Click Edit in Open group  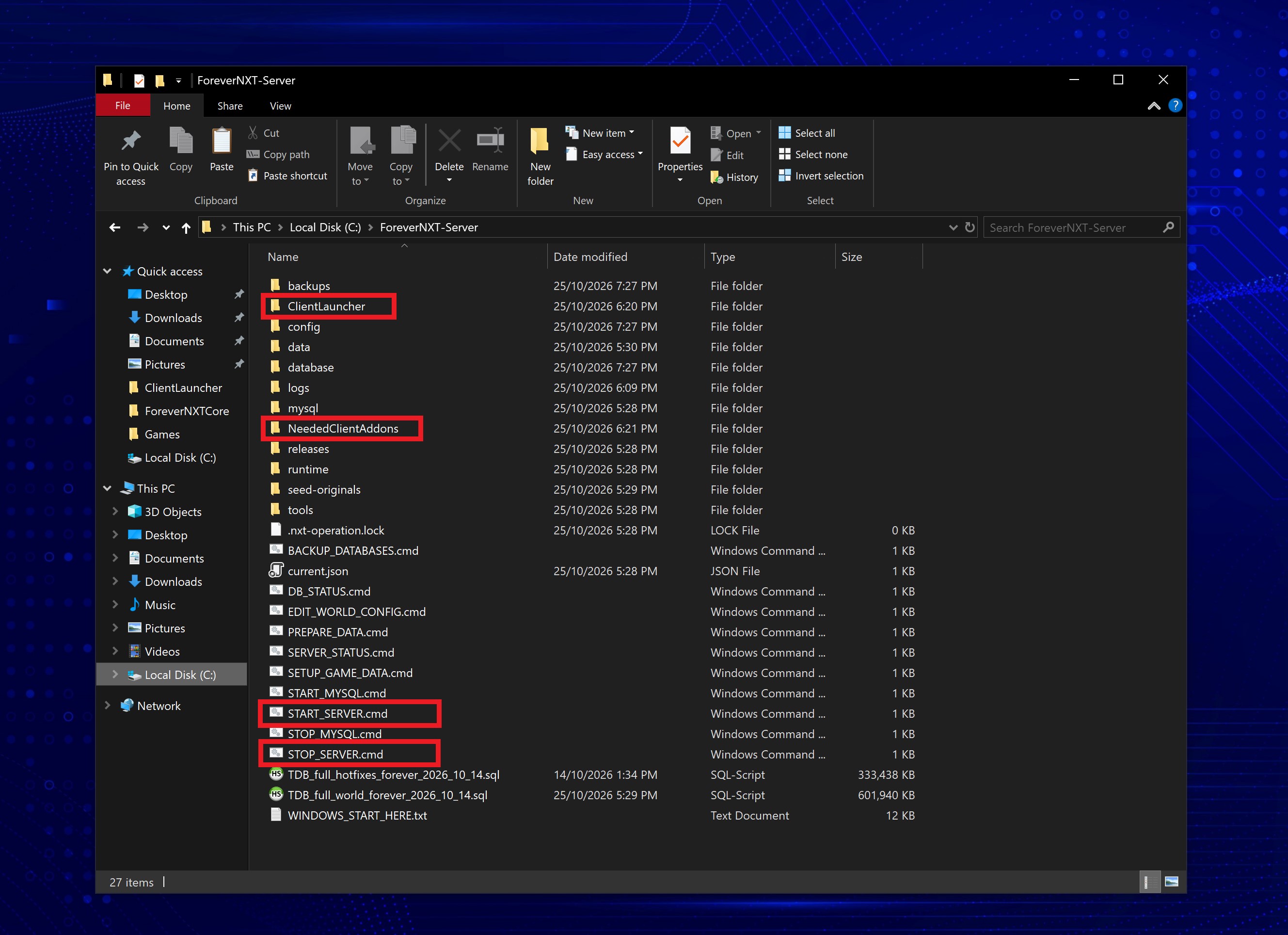click(728, 155)
